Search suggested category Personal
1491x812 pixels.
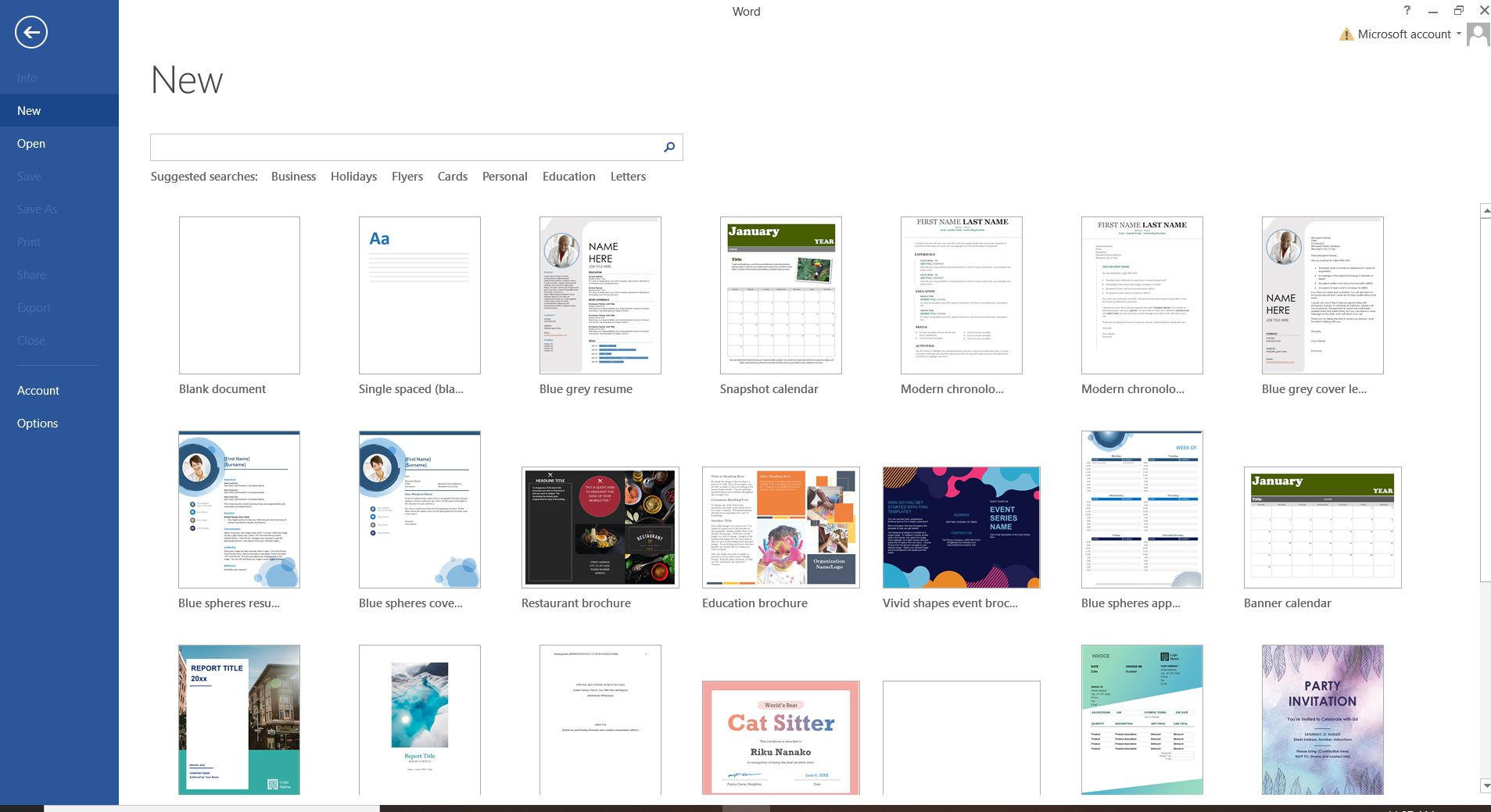[505, 177]
